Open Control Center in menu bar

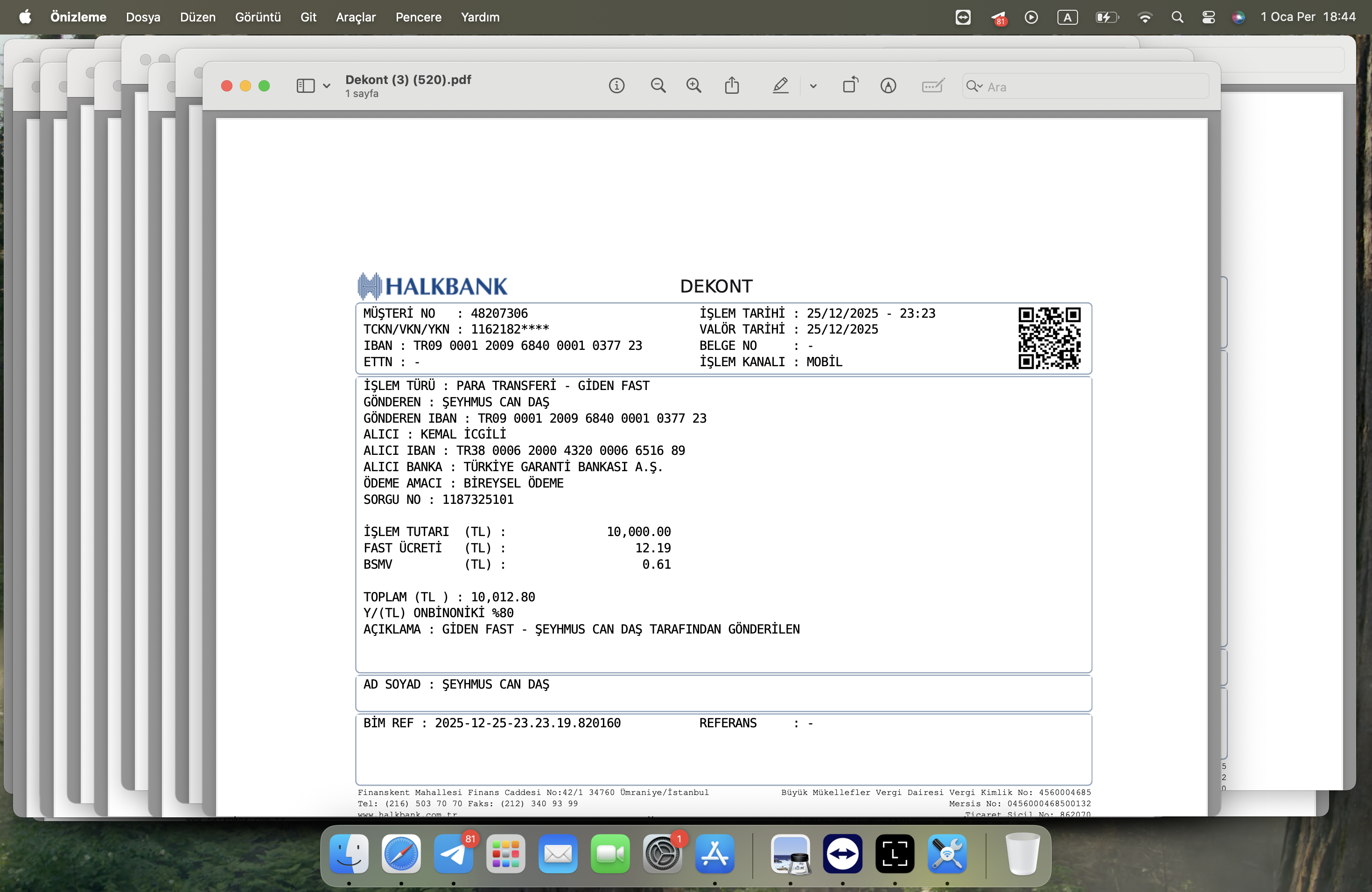[1208, 17]
